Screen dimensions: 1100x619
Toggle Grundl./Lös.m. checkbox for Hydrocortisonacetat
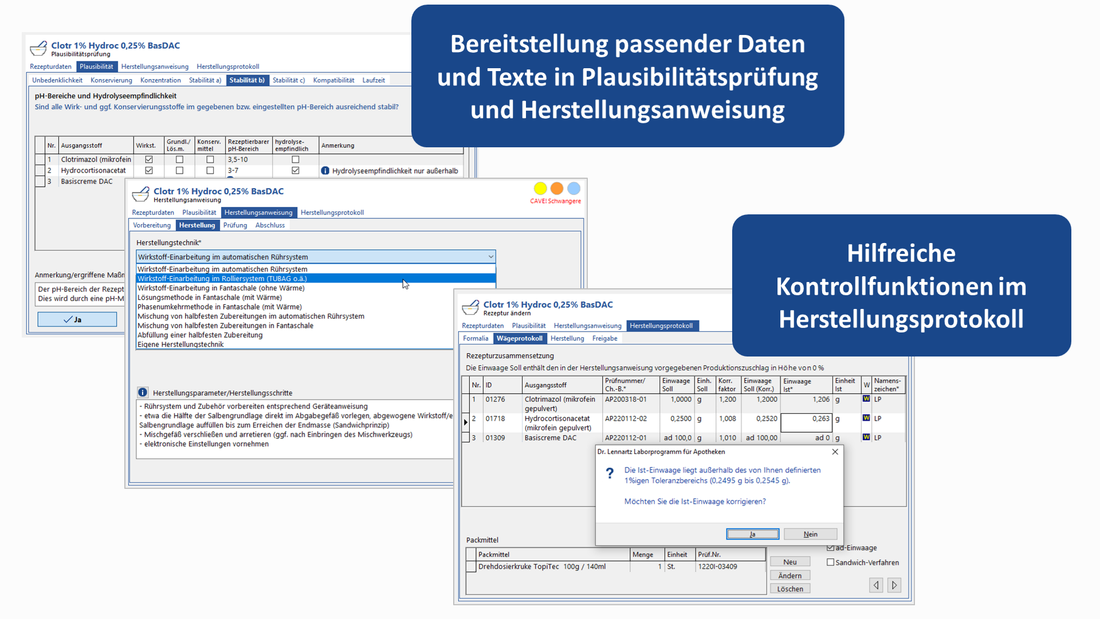coord(179,171)
